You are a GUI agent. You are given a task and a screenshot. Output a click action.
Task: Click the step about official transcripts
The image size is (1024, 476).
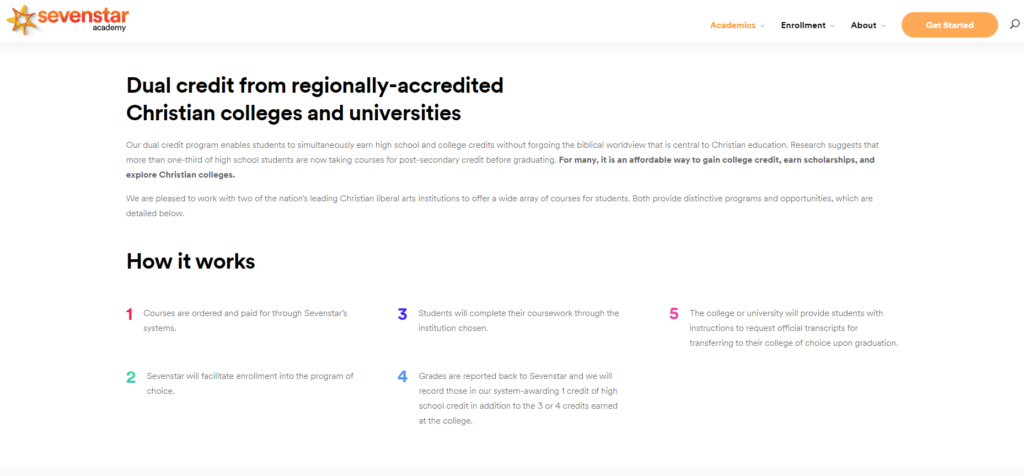794,328
